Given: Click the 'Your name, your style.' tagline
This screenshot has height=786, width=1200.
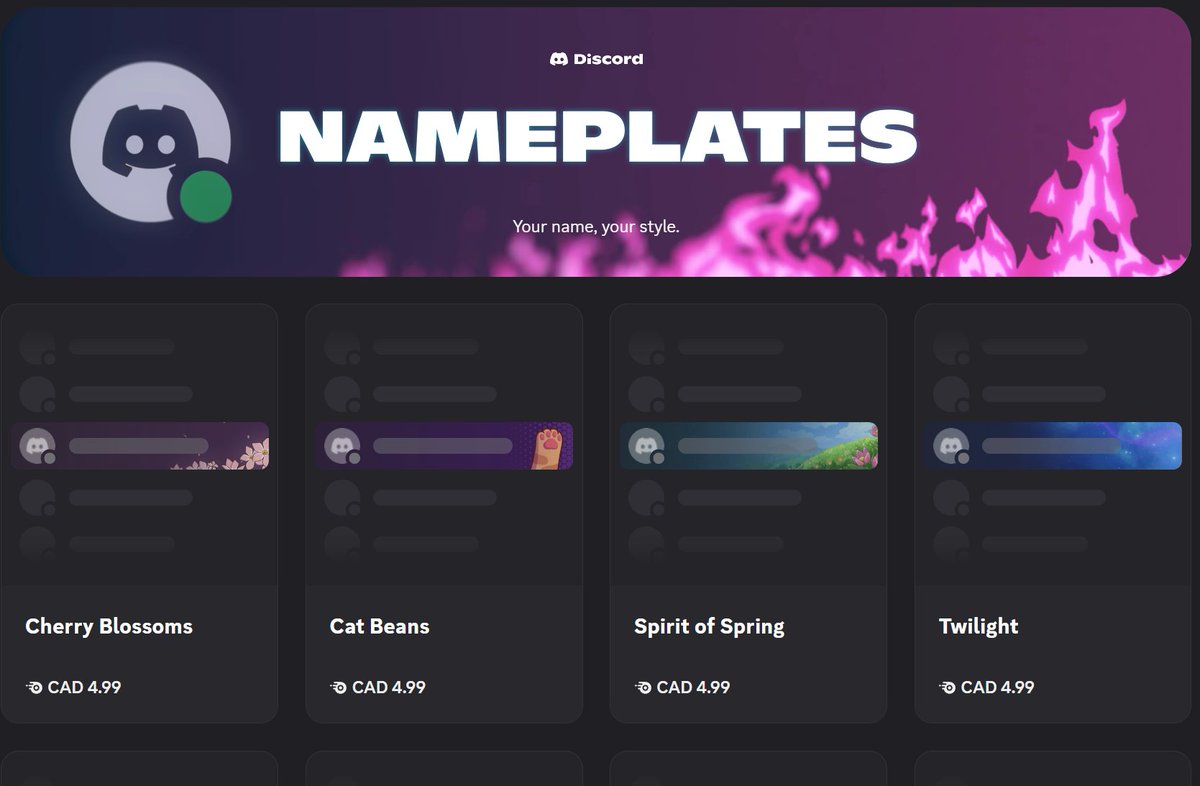Looking at the screenshot, I should (x=596, y=227).
